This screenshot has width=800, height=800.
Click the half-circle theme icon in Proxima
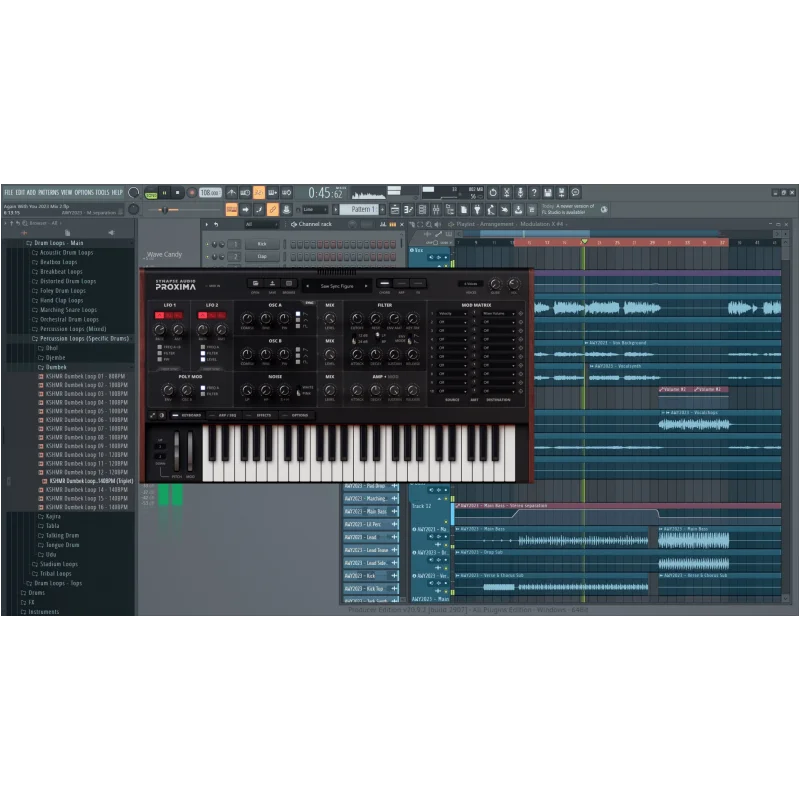pyautogui.click(x=162, y=415)
